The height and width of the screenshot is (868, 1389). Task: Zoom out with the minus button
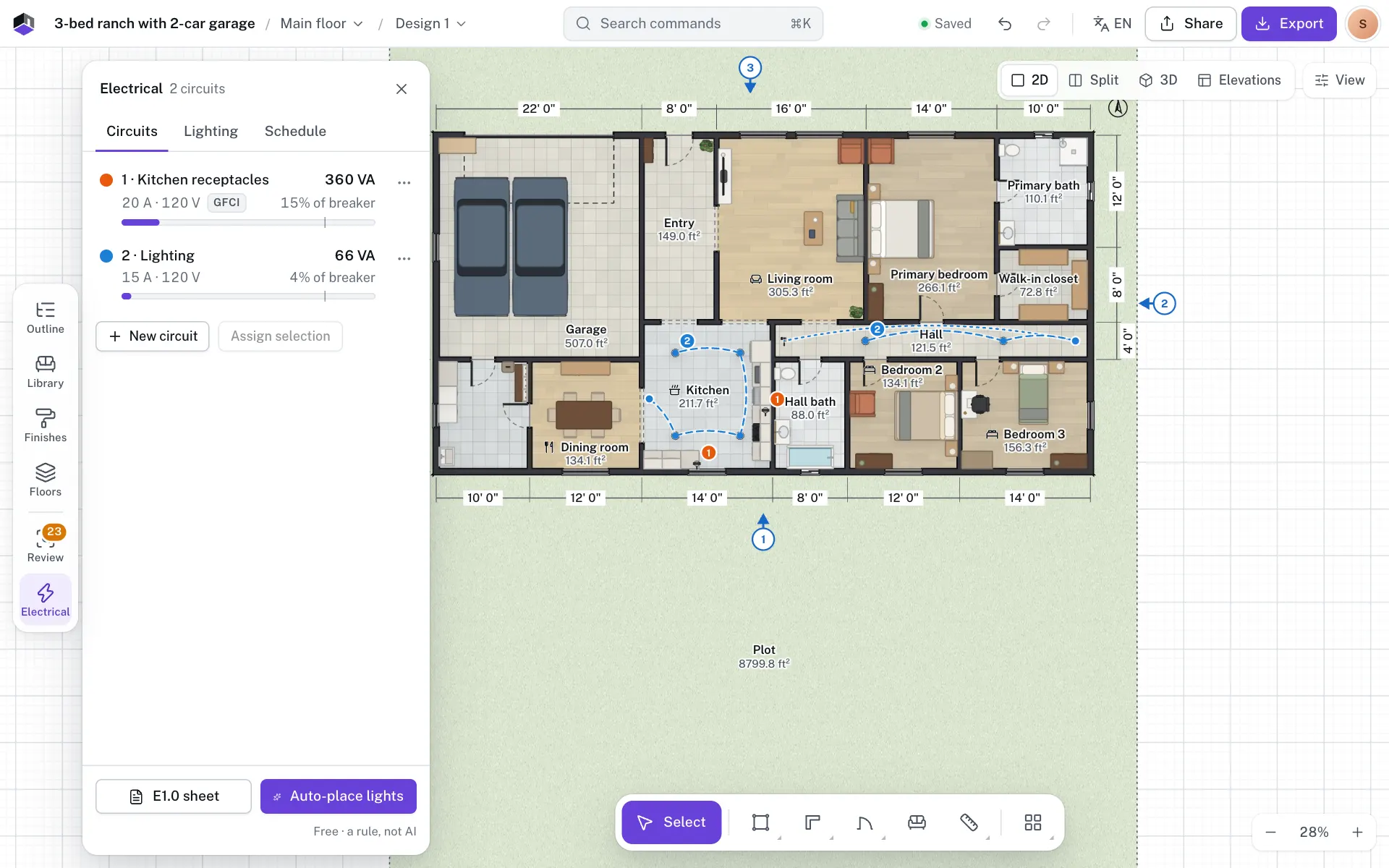click(1270, 833)
